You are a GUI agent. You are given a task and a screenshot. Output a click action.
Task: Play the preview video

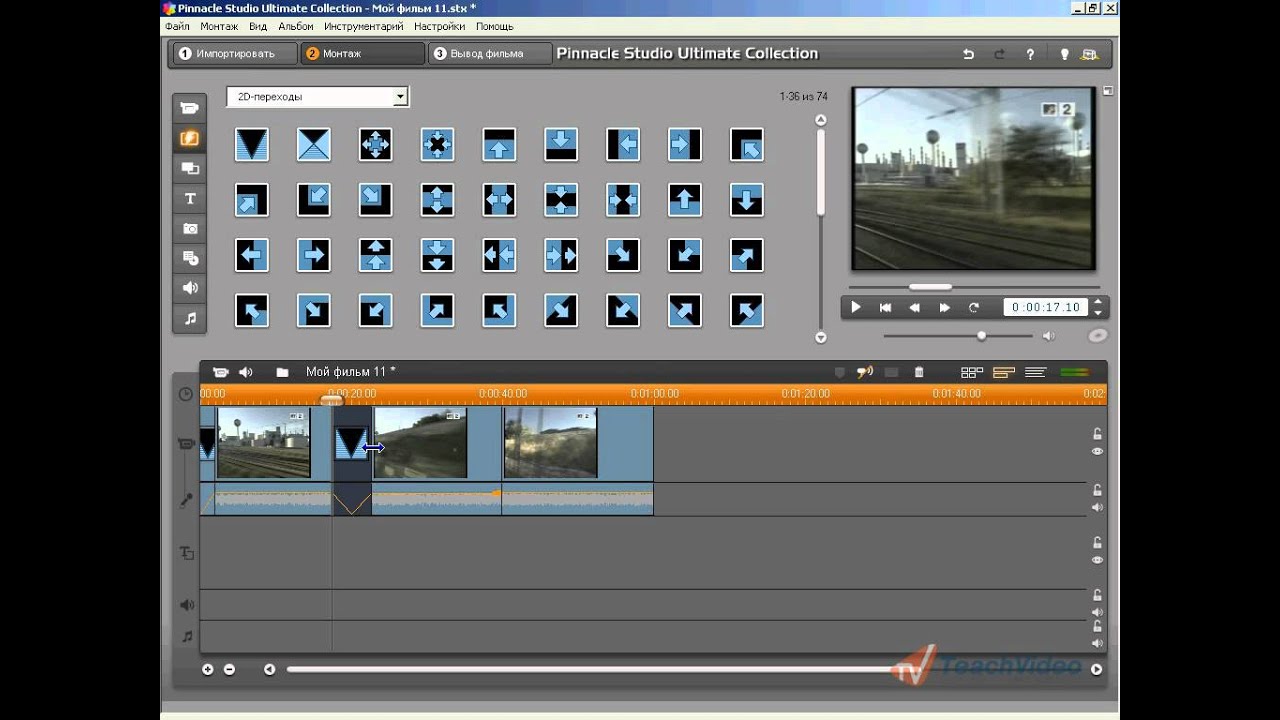tap(856, 308)
